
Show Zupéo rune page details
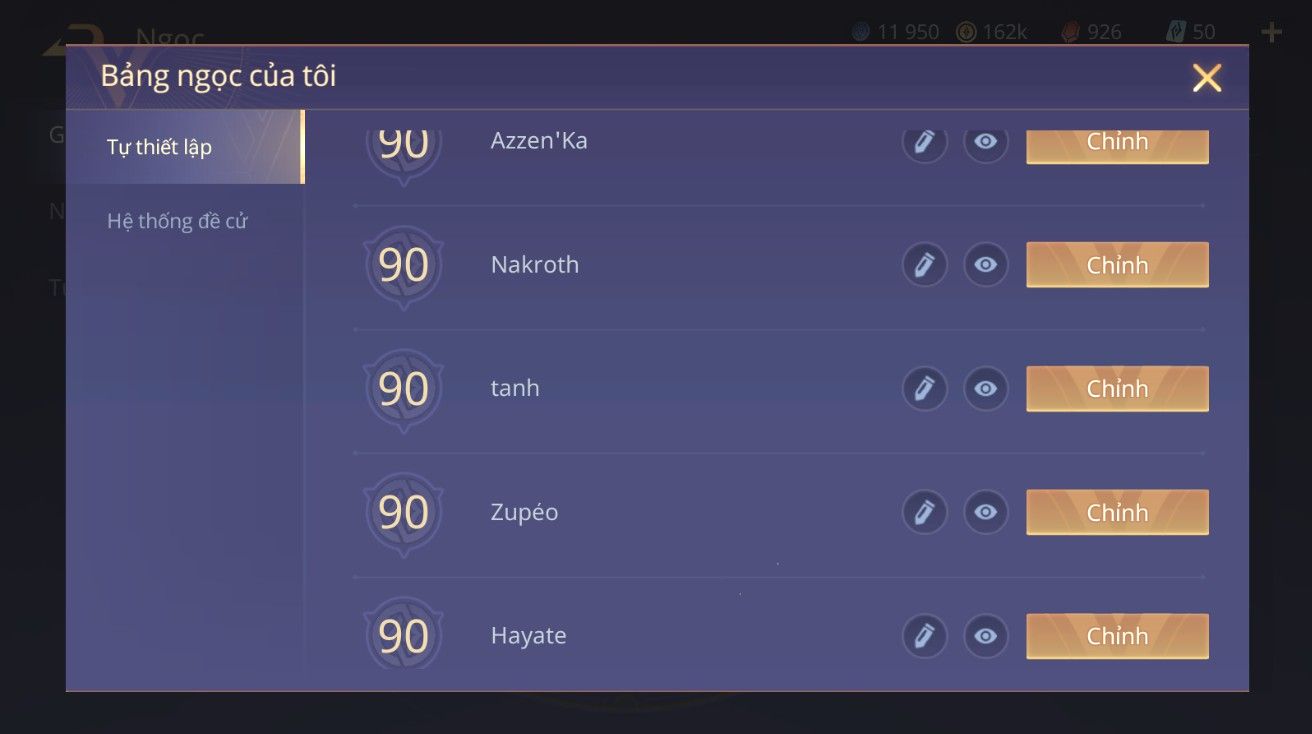986,512
